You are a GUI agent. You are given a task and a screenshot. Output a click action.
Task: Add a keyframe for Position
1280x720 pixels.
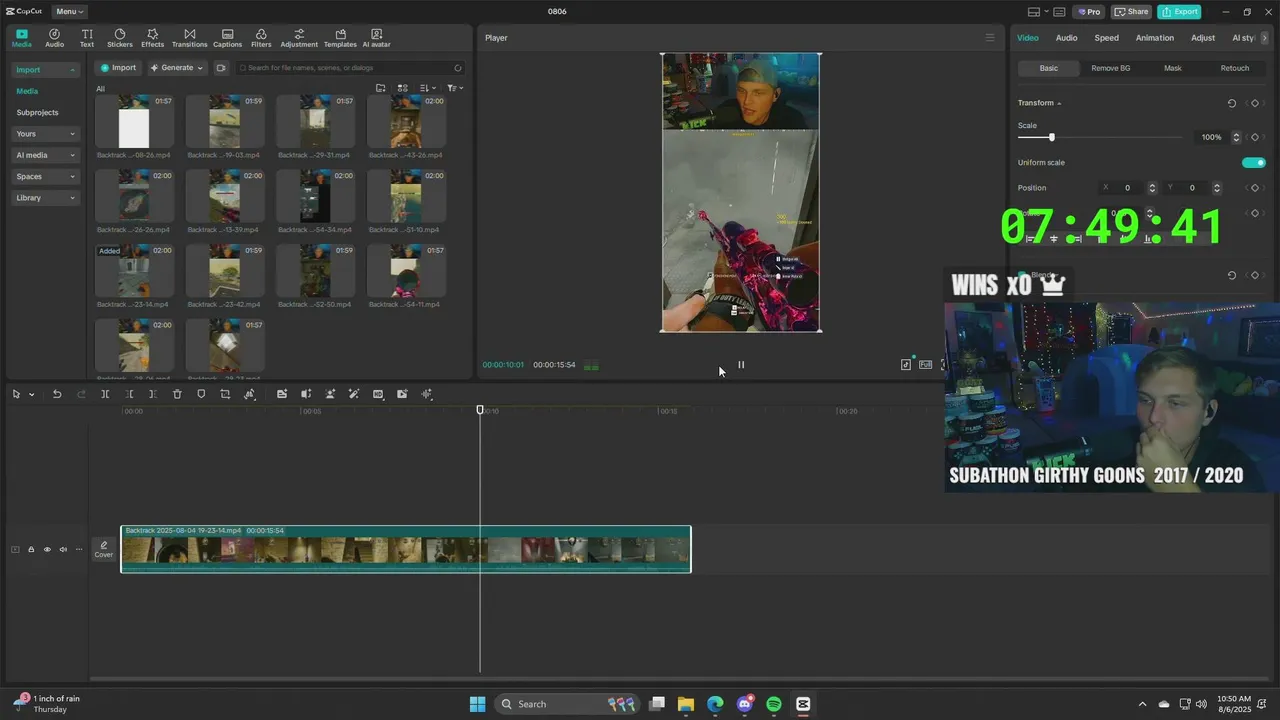[1255, 188]
